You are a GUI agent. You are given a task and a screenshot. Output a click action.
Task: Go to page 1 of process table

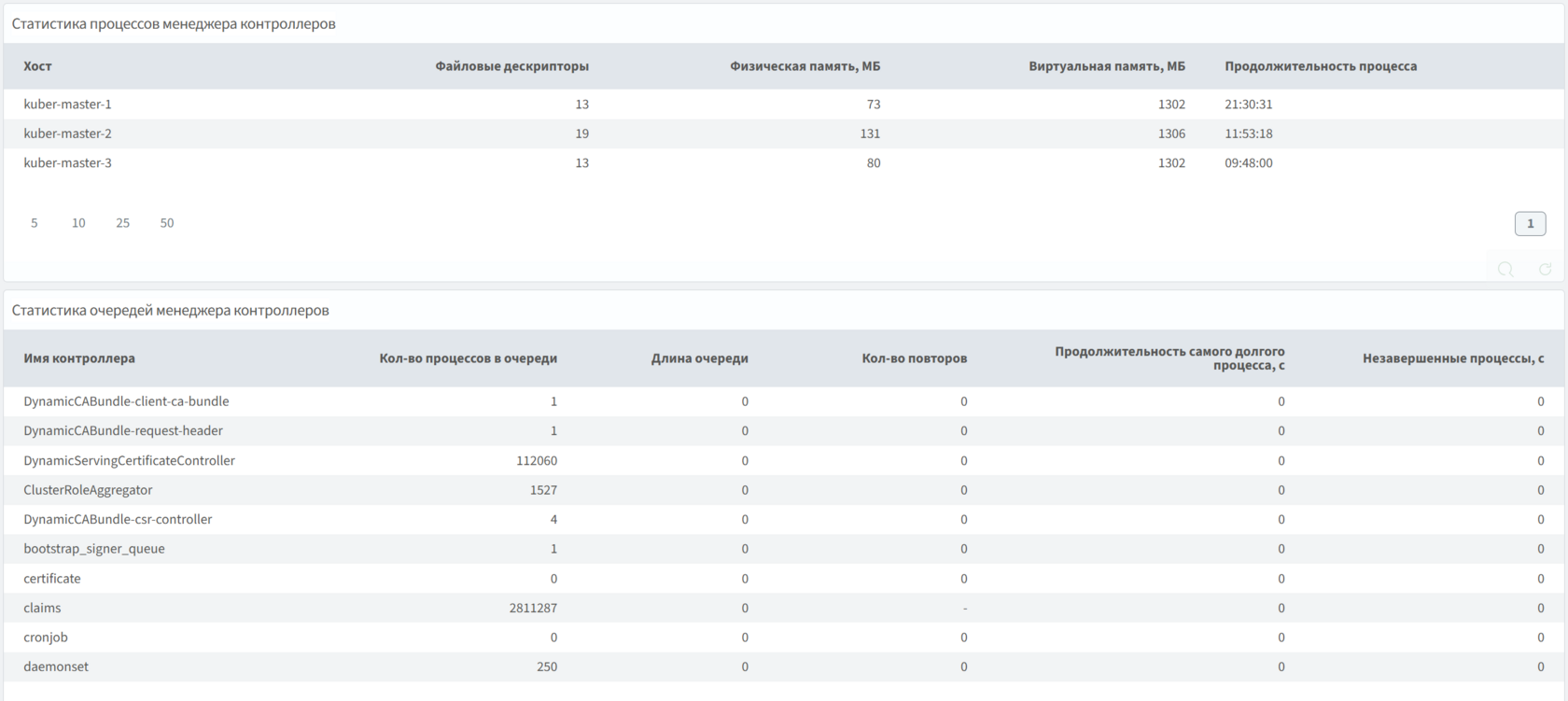click(x=1530, y=224)
